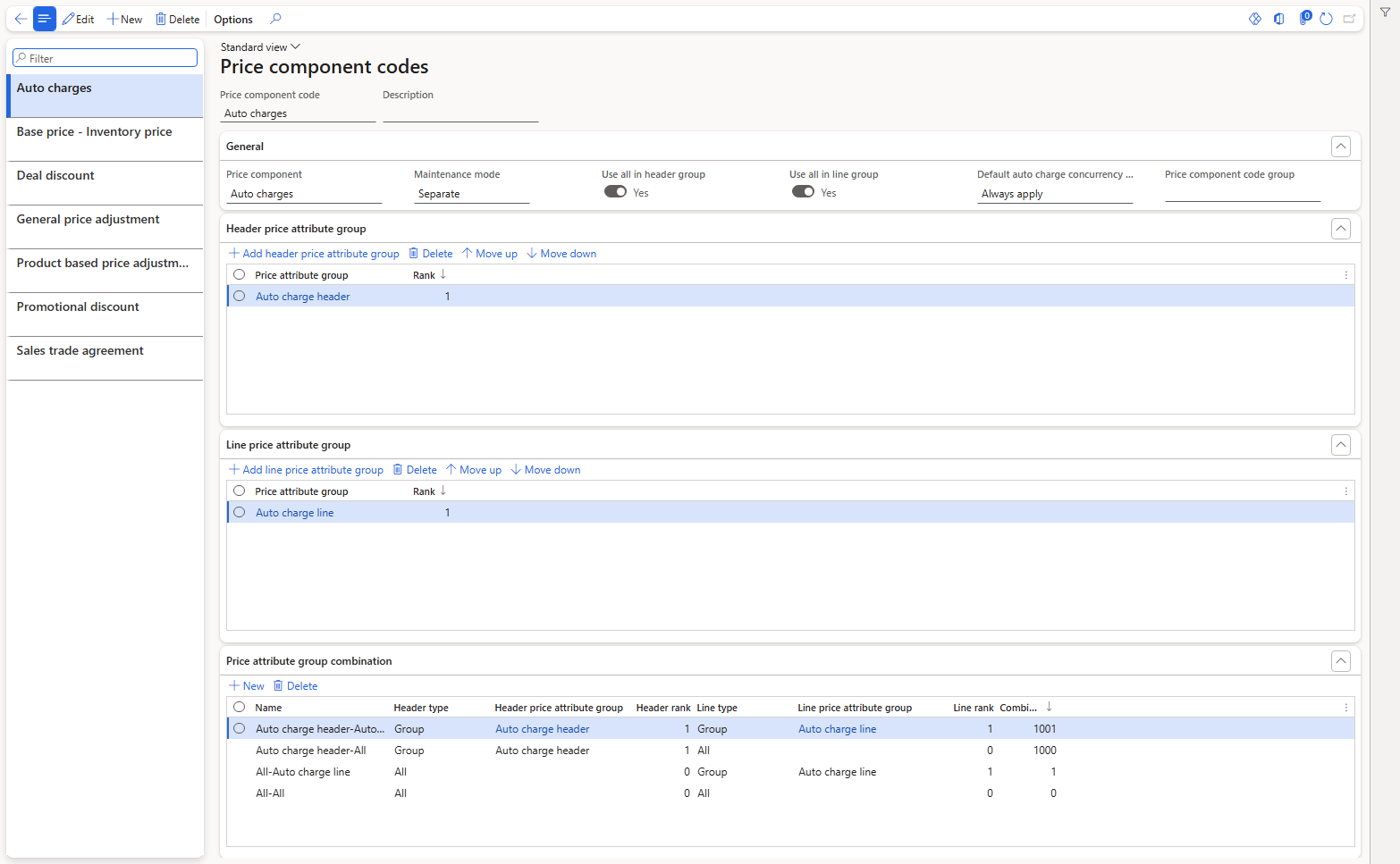The height and width of the screenshot is (864, 1400).
Task: Open Default auto charge concurrency dropdown
Action: click(x=1055, y=194)
